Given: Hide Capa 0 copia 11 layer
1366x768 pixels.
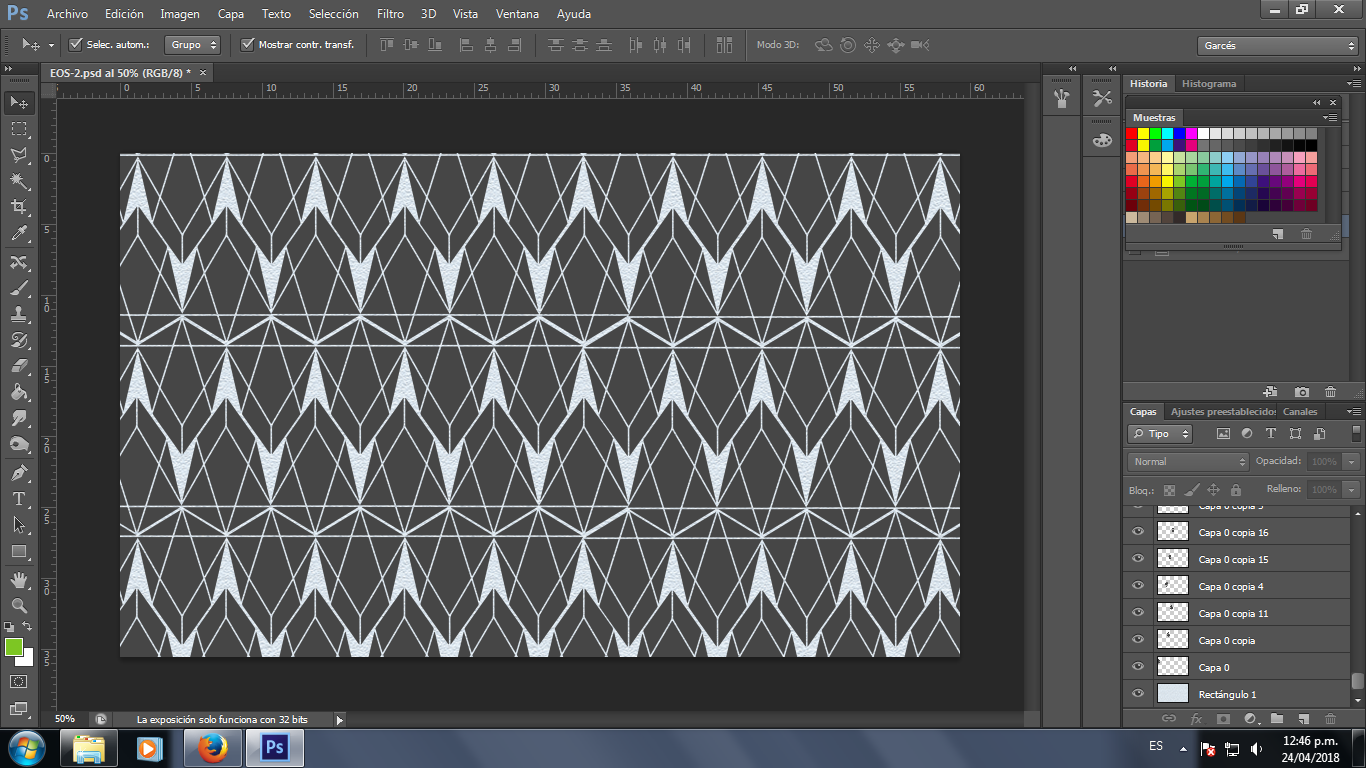Looking at the screenshot, I should 1137,613.
